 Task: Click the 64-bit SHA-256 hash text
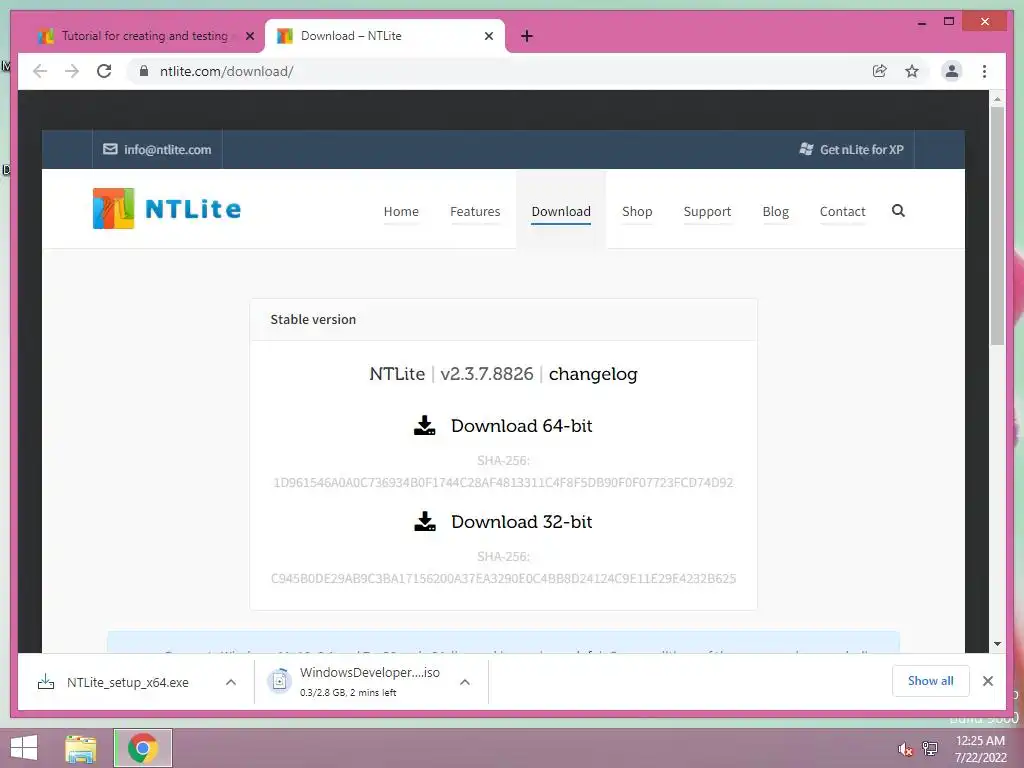(503, 483)
